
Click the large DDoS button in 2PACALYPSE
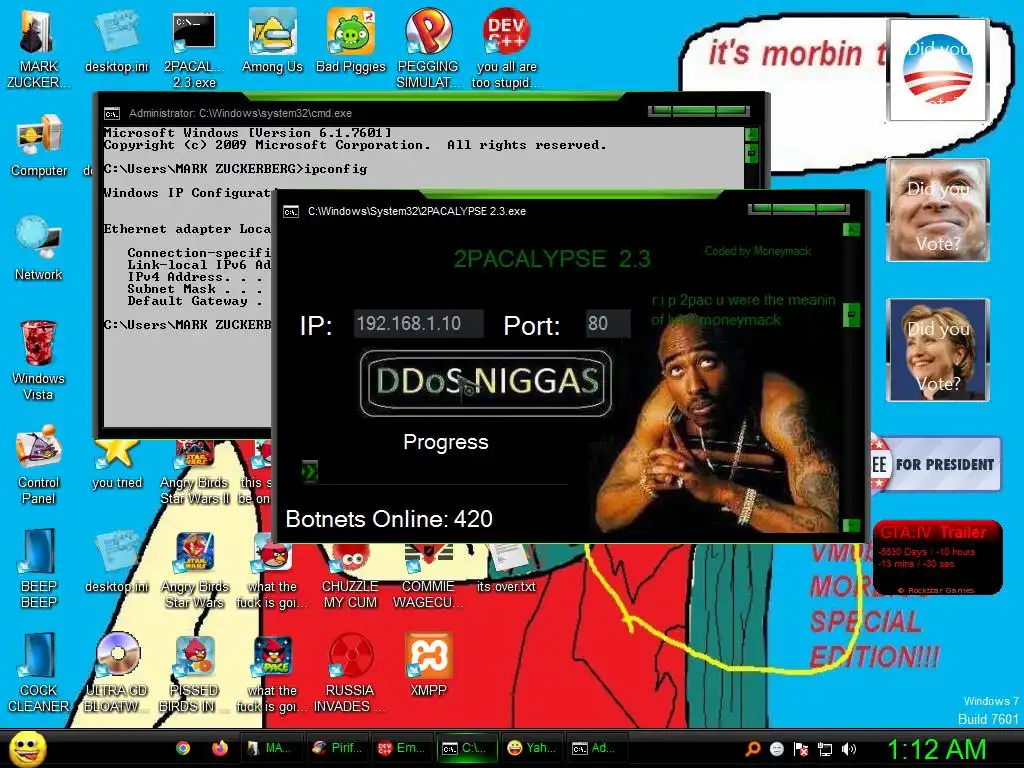click(486, 383)
